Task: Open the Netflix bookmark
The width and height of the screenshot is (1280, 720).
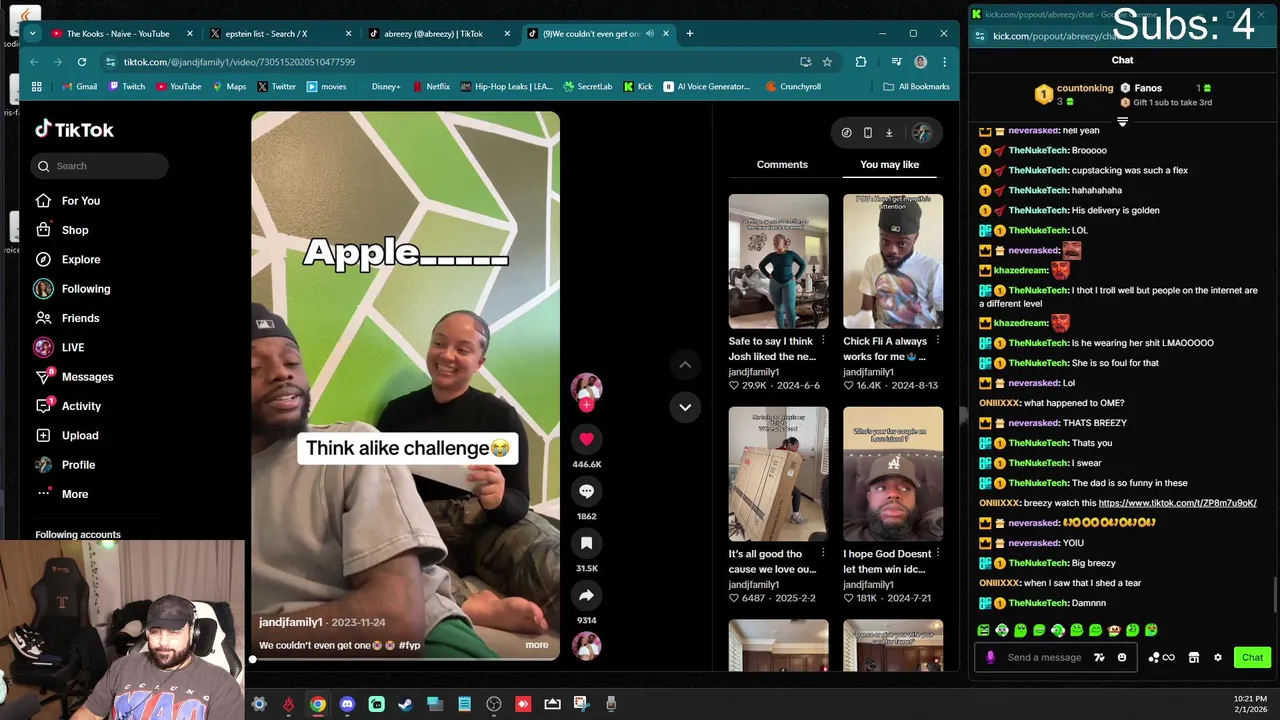Action: (x=429, y=87)
